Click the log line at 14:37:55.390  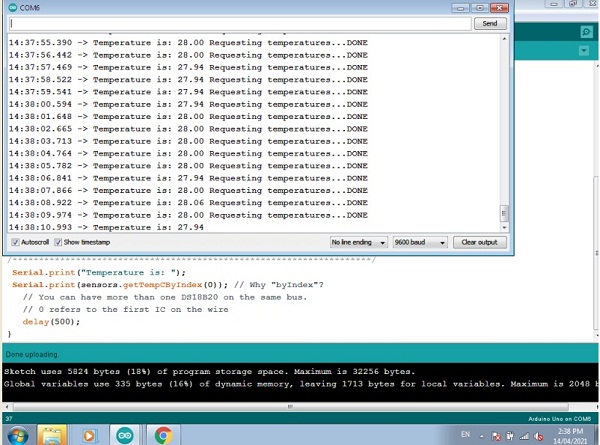click(188, 42)
